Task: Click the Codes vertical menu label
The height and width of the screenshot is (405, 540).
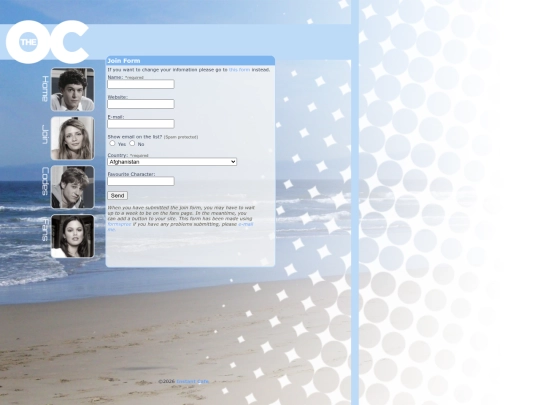Action: 45,181
